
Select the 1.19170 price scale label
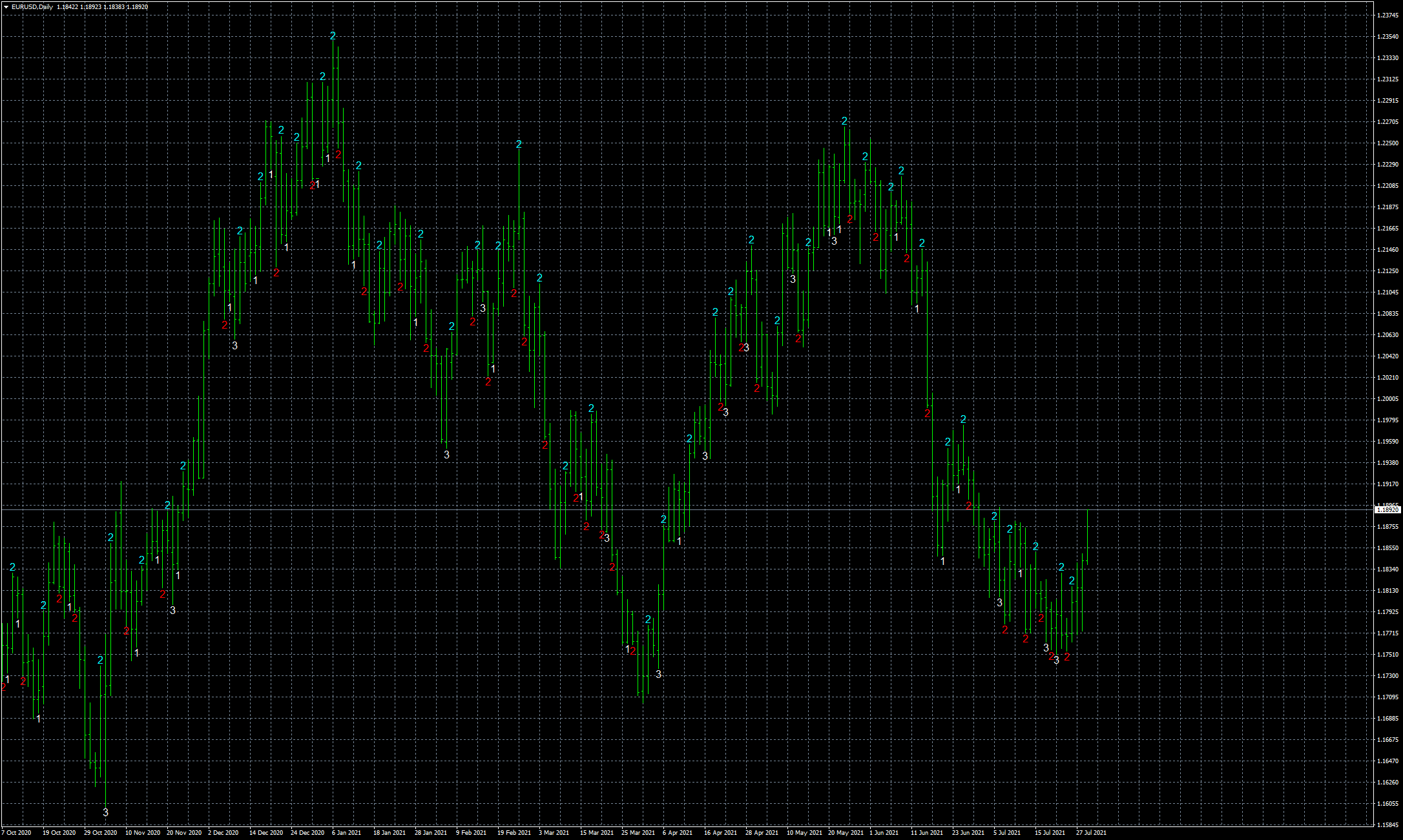[x=1387, y=484]
